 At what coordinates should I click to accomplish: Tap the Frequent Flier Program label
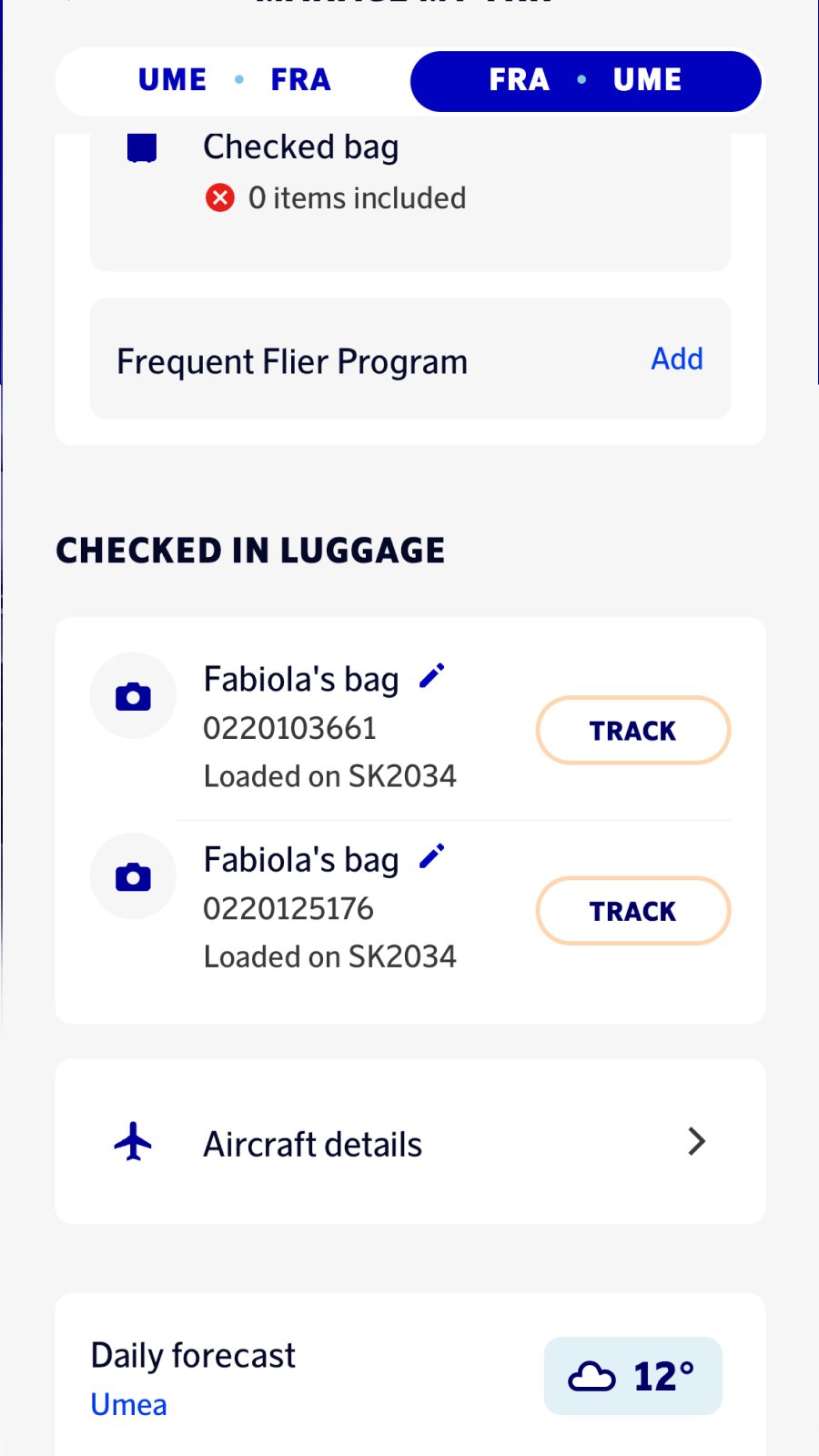coord(292,361)
